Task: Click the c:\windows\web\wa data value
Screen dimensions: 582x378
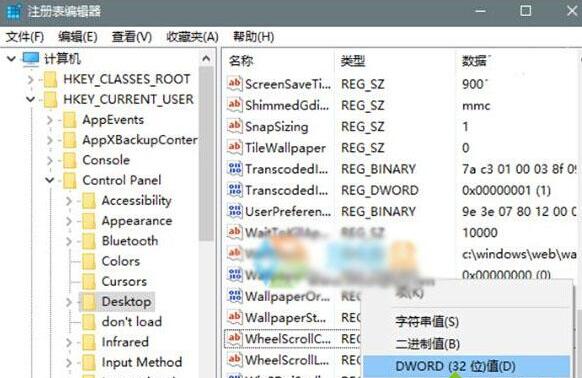Action: [x=519, y=254]
